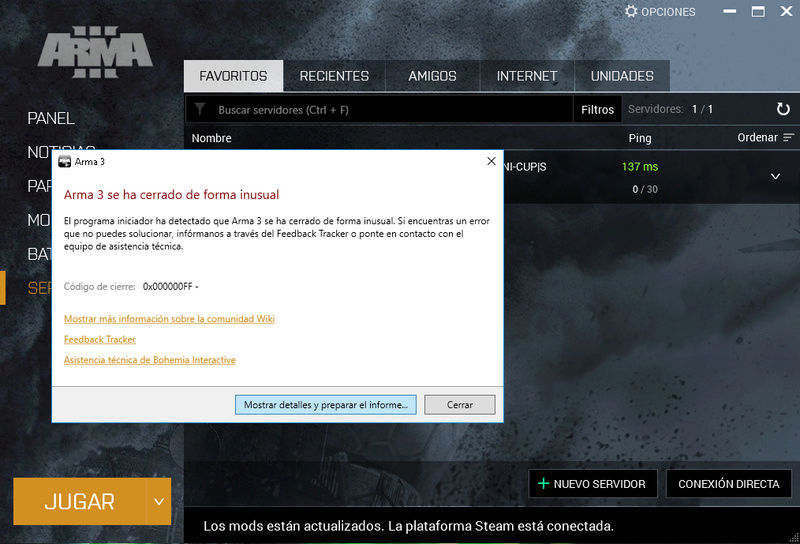The width and height of the screenshot is (800, 544).
Task: Click Mostrar detalles y preparar el informe button
Action: 326,405
